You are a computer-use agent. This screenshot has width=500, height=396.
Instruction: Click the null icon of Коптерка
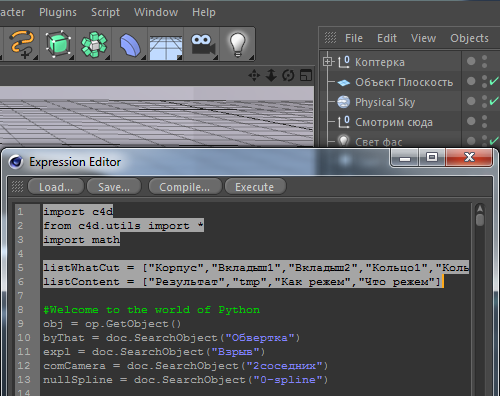pyautogui.click(x=344, y=62)
